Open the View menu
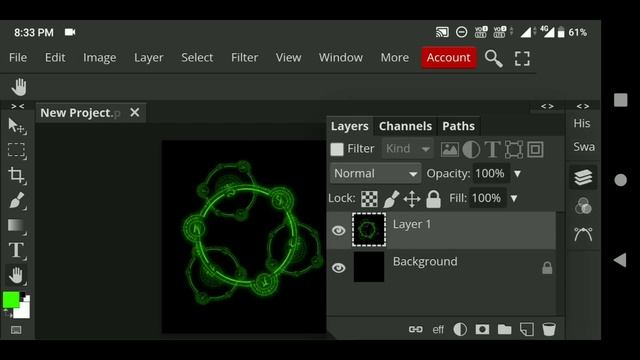Image resolution: width=640 pixels, height=360 pixels. coord(288,58)
